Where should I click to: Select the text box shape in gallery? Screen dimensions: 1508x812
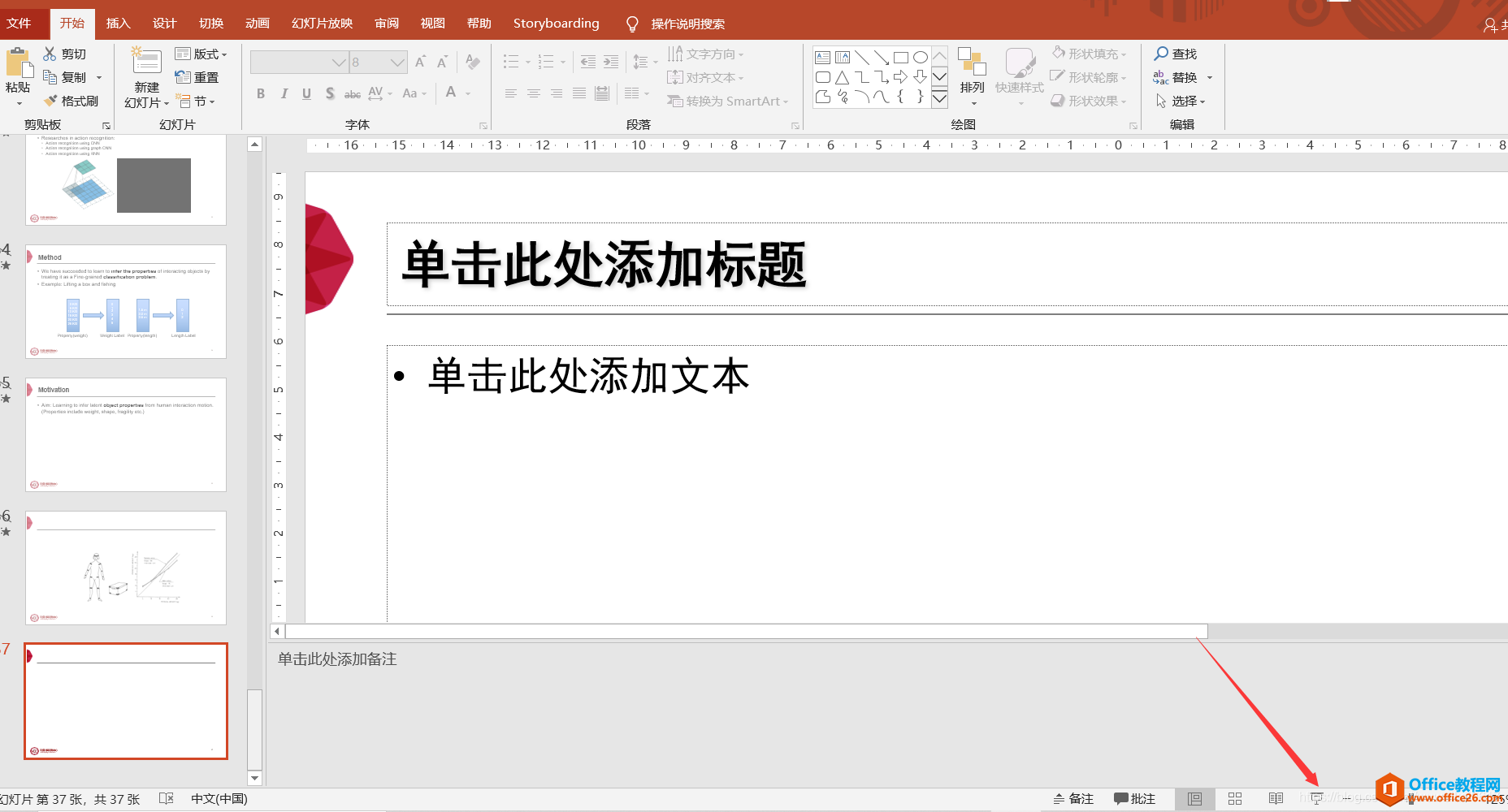click(822, 58)
